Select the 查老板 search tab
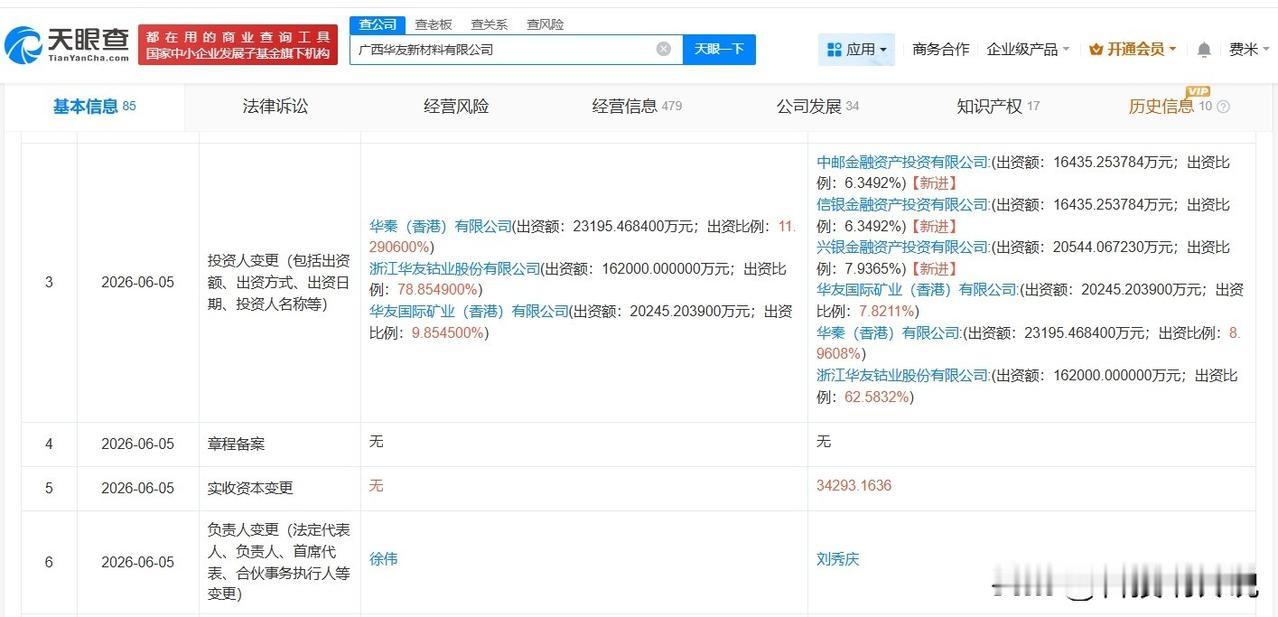The height and width of the screenshot is (617, 1278). point(433,24)
